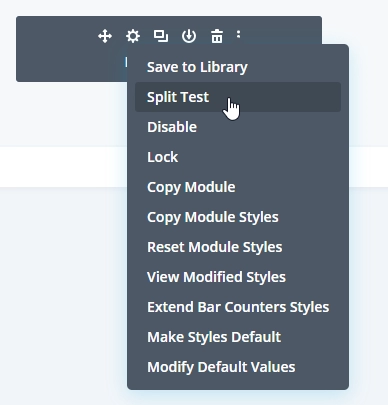388x405 pixels.
Task: Click Modify Default Values
Action: [238, 367]
